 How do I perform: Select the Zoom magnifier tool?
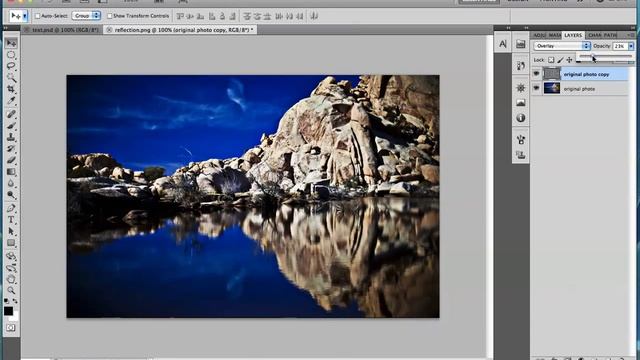click(11, 291)
